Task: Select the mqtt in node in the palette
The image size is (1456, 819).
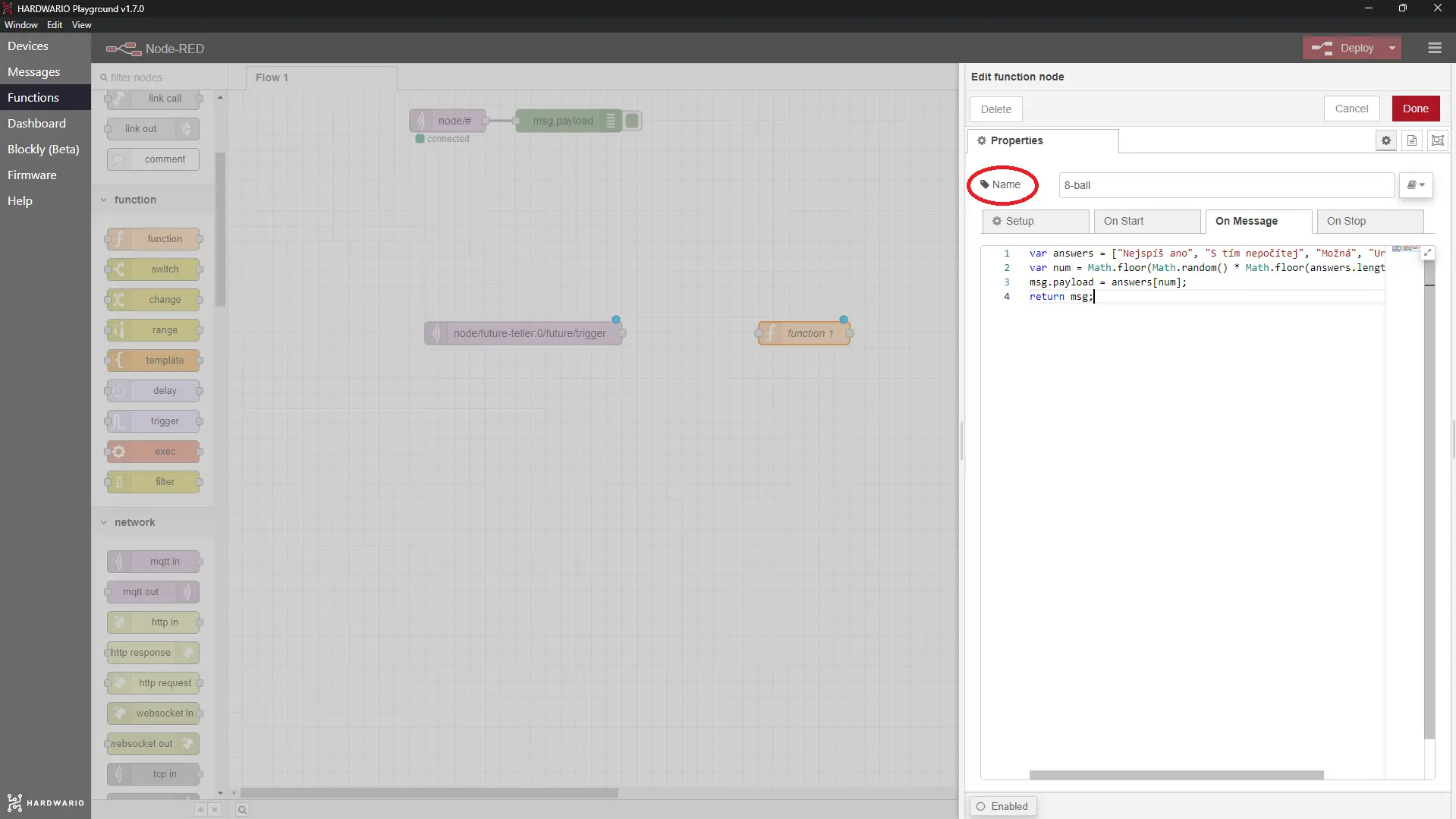Action: tap(153, 562)
